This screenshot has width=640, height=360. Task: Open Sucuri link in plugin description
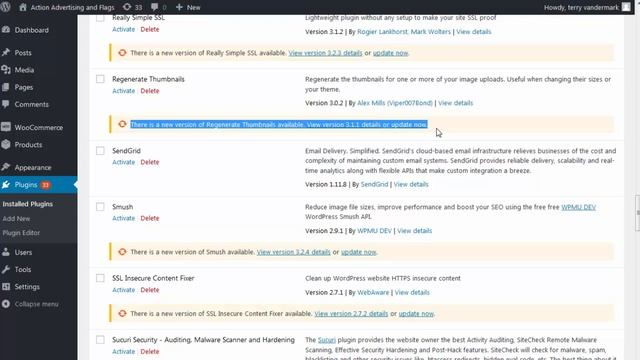coord(327,340)
